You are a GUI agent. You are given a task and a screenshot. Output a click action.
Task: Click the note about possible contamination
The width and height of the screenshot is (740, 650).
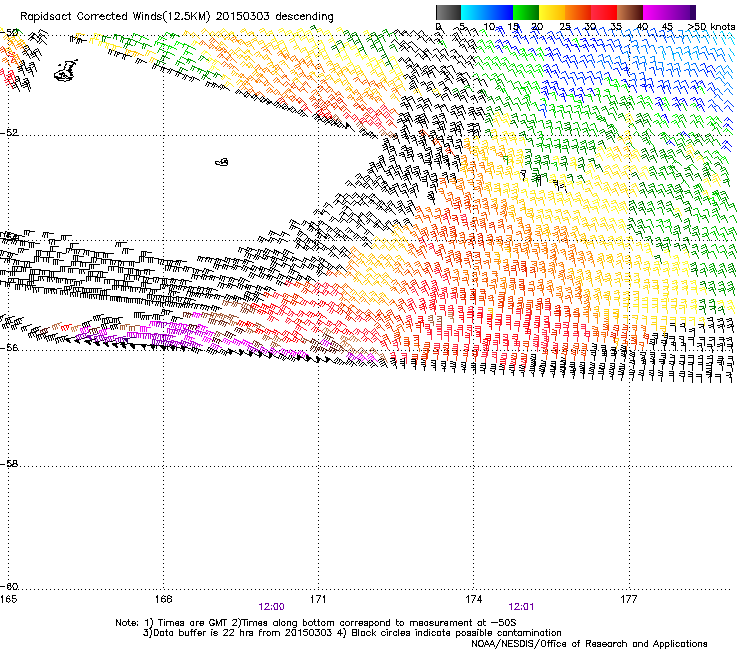pos(450,633)
